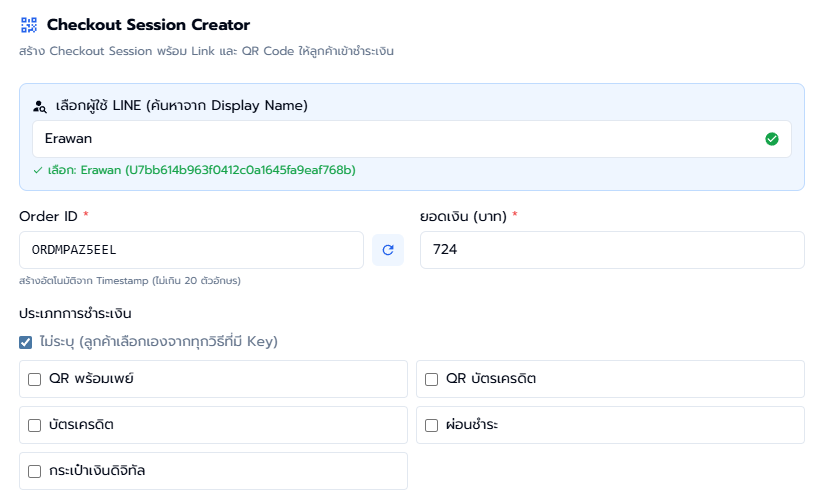Click the Order ID field ORDMPAZ5EEL

pos(192,250)
